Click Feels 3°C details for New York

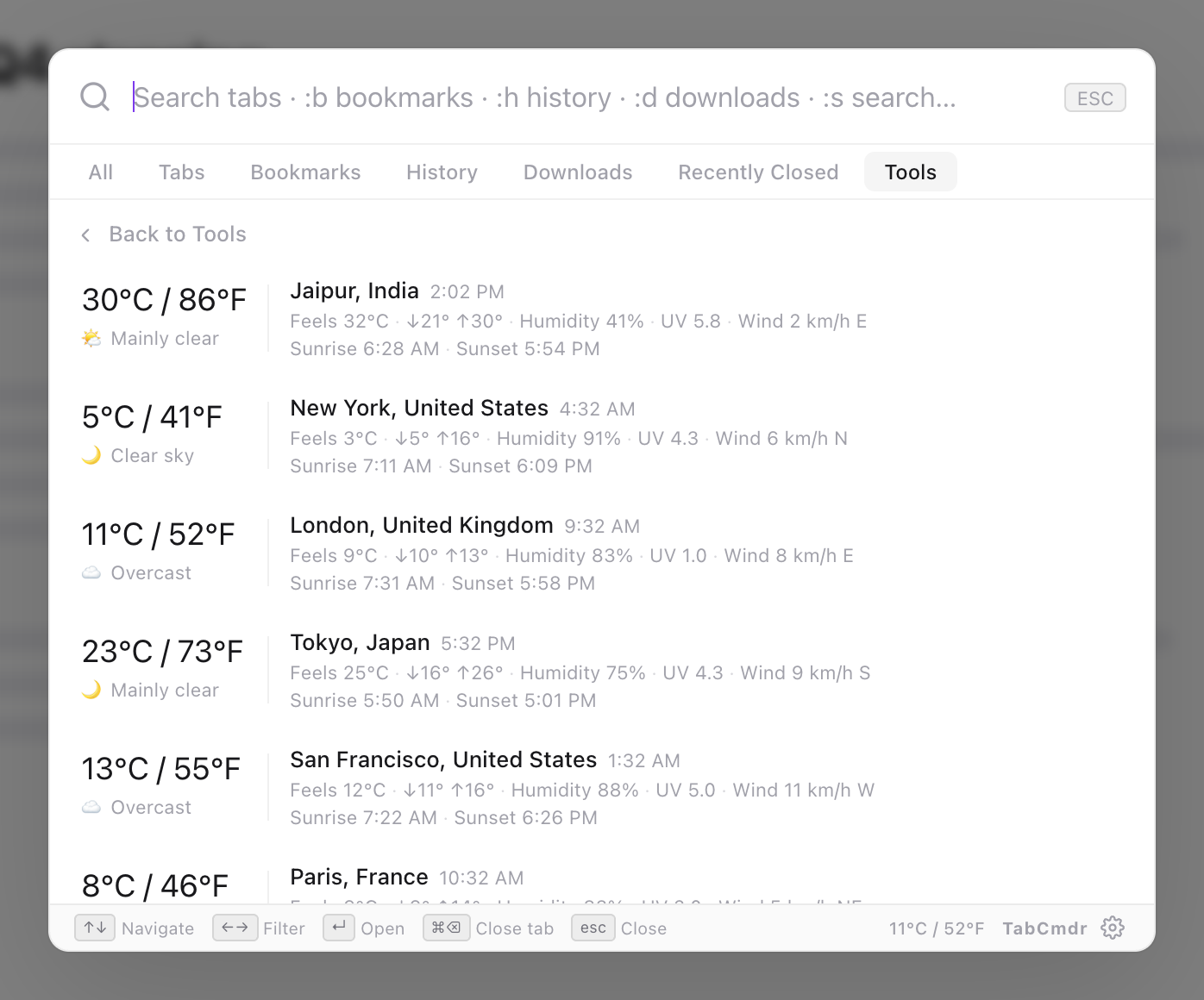[568, 438]
